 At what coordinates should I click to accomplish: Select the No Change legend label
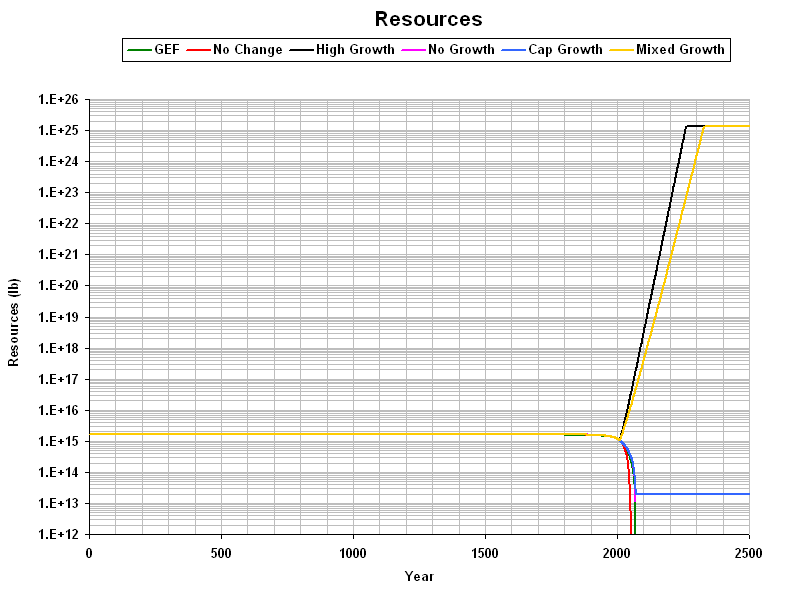(248, 49)
